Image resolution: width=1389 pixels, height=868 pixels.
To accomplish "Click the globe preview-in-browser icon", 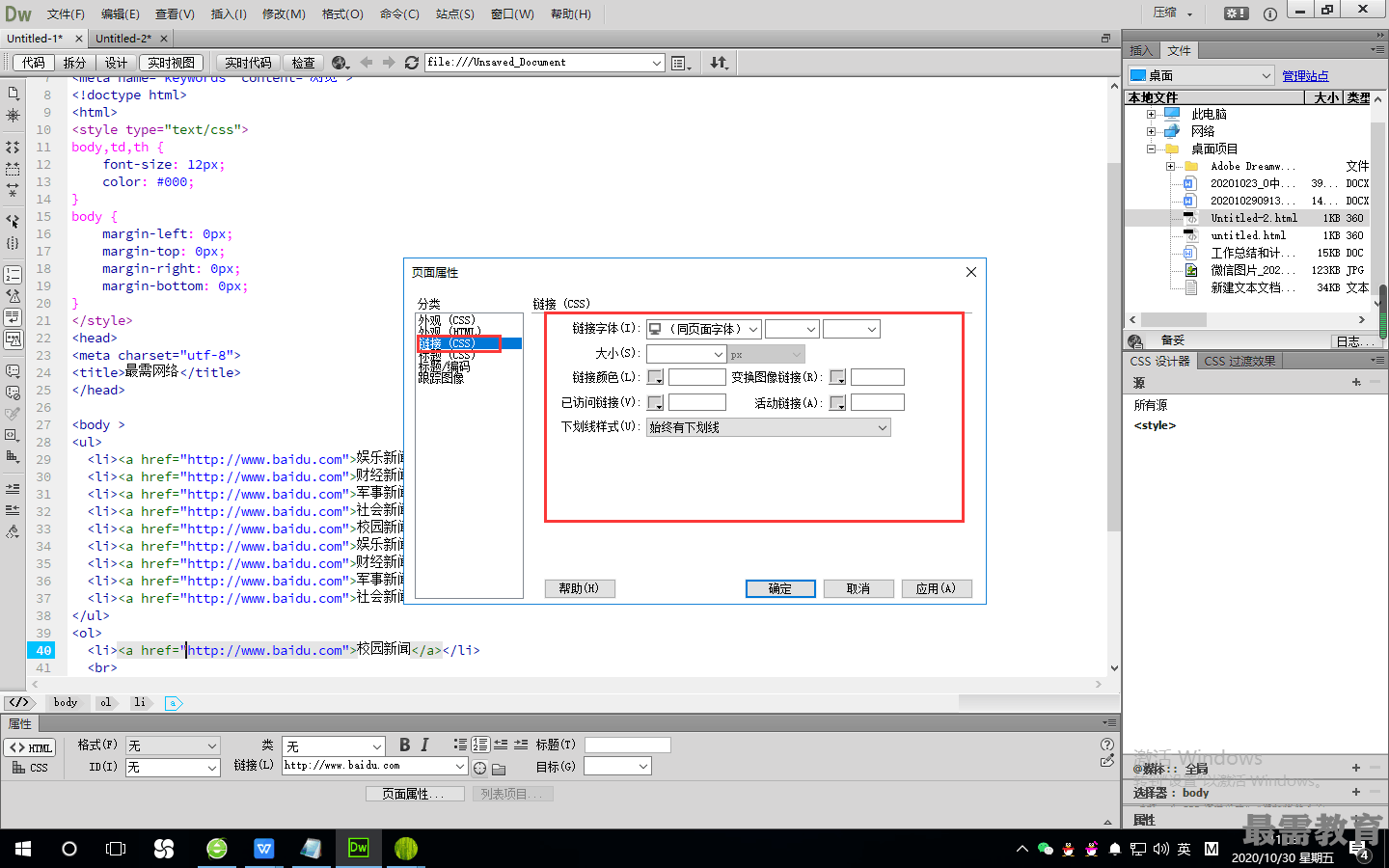I will tap(339, 63).
